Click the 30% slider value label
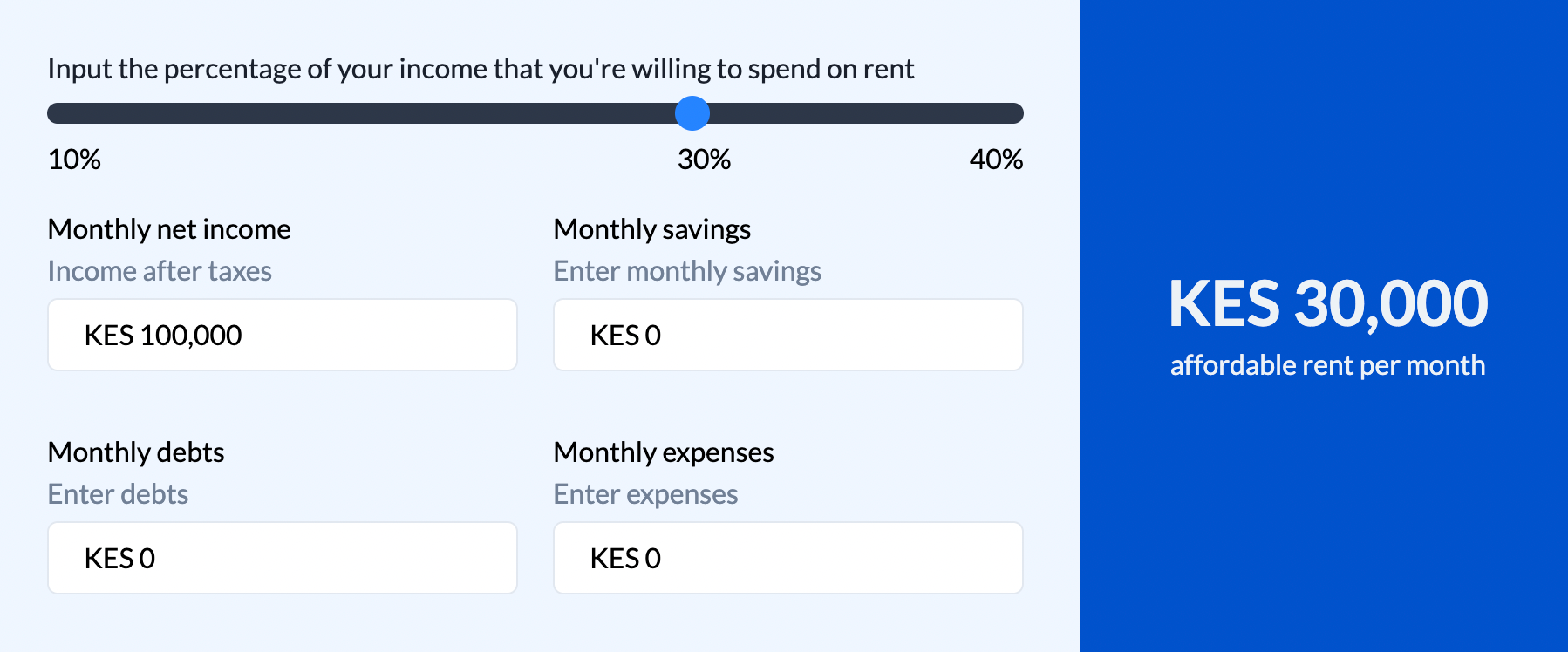This screenshot has height=652, width=1568. (x=704, y=160)
